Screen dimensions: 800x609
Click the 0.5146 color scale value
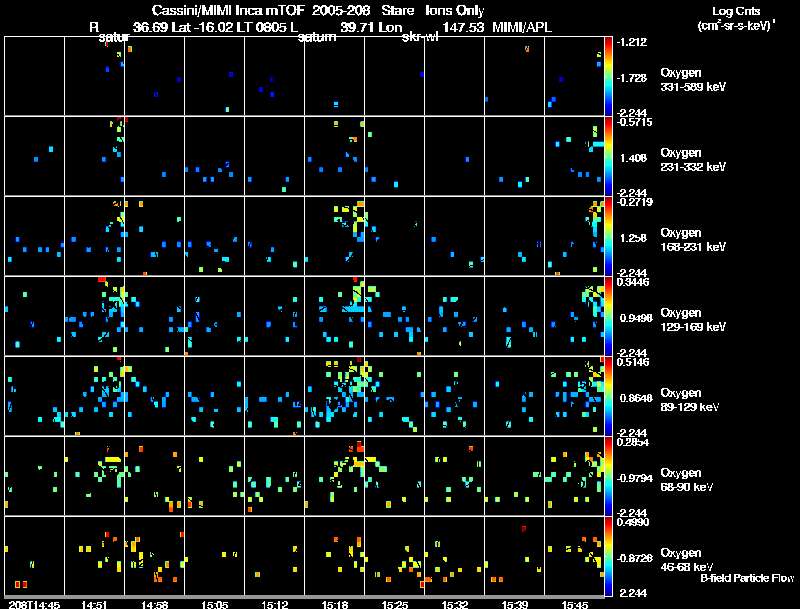(x=633, y=362)
